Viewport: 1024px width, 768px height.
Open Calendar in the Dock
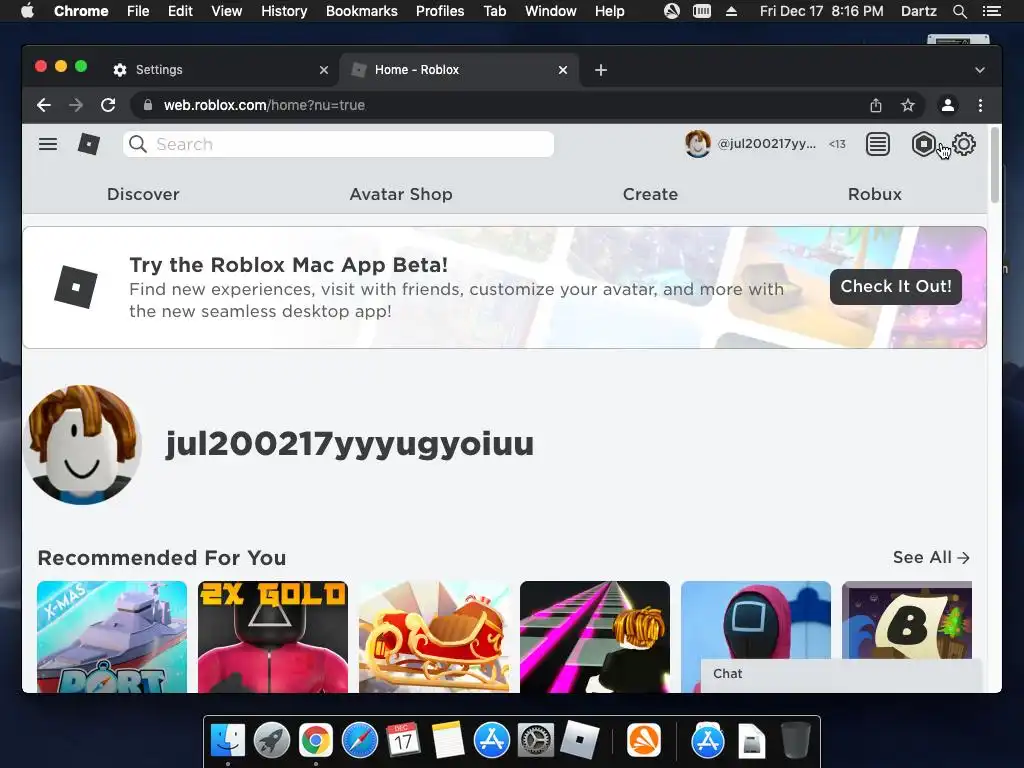(404, 741)
